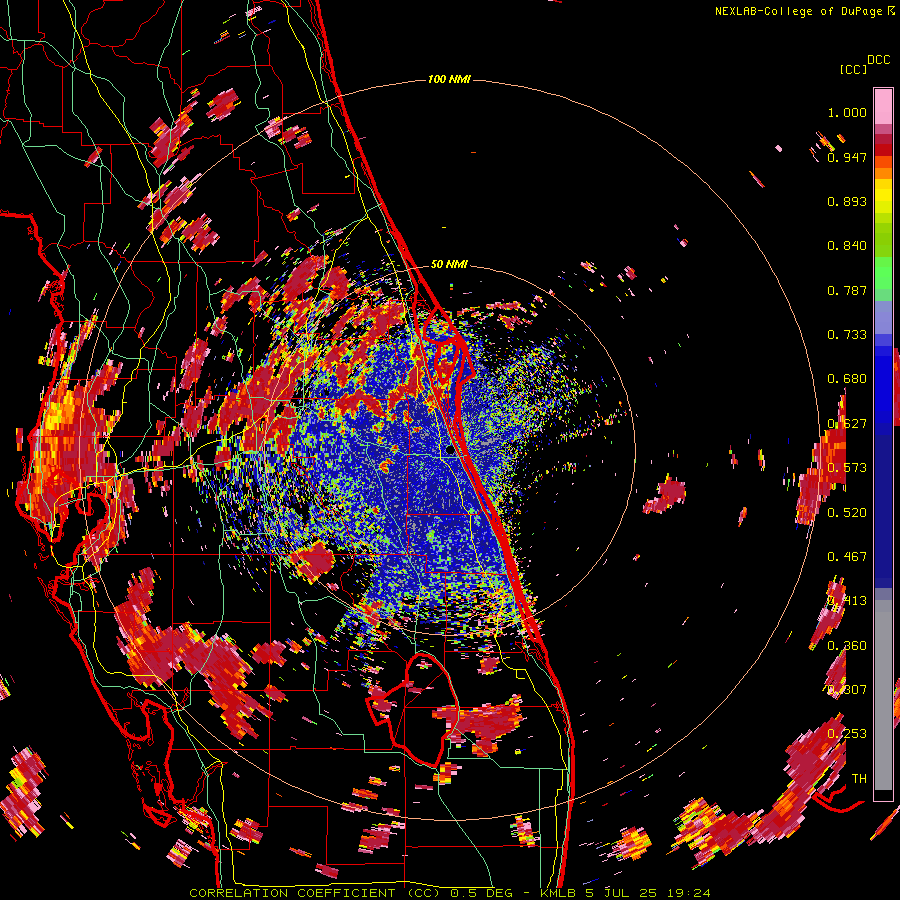Click the 0.573 scale value
900x900 pixels.
pos(847,468)
